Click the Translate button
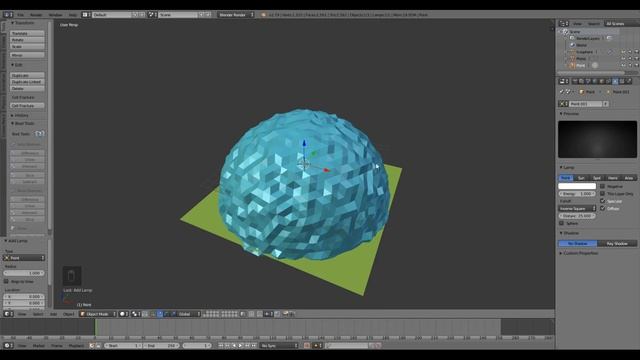 point(27,33)
